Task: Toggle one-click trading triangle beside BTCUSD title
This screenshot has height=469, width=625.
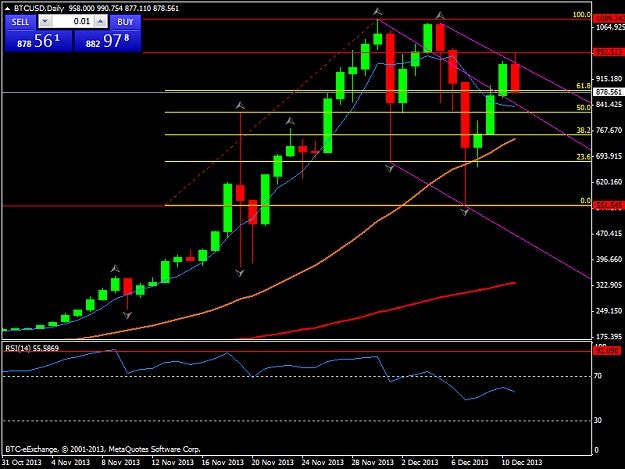Action: (x=8, y=8)
